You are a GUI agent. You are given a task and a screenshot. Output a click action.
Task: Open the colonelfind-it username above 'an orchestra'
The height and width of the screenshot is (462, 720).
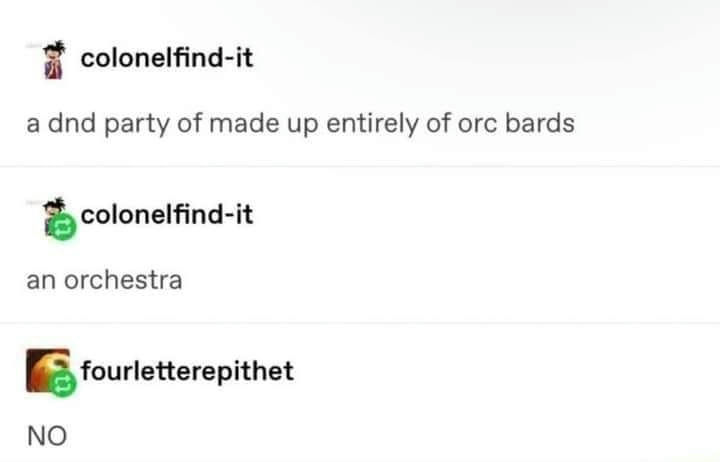click(167, 214)
